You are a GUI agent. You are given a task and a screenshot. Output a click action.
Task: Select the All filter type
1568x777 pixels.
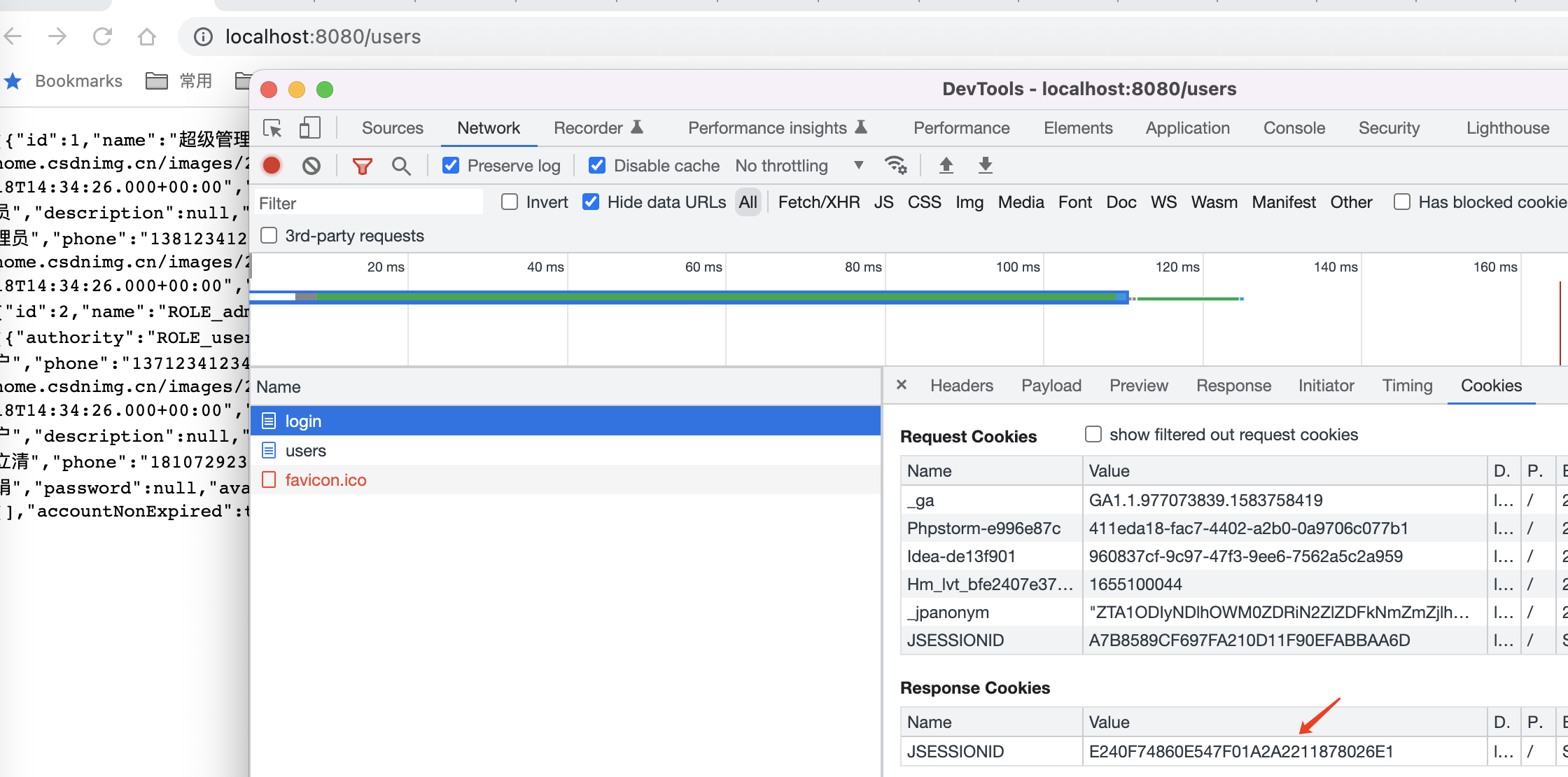click(748, 202)
